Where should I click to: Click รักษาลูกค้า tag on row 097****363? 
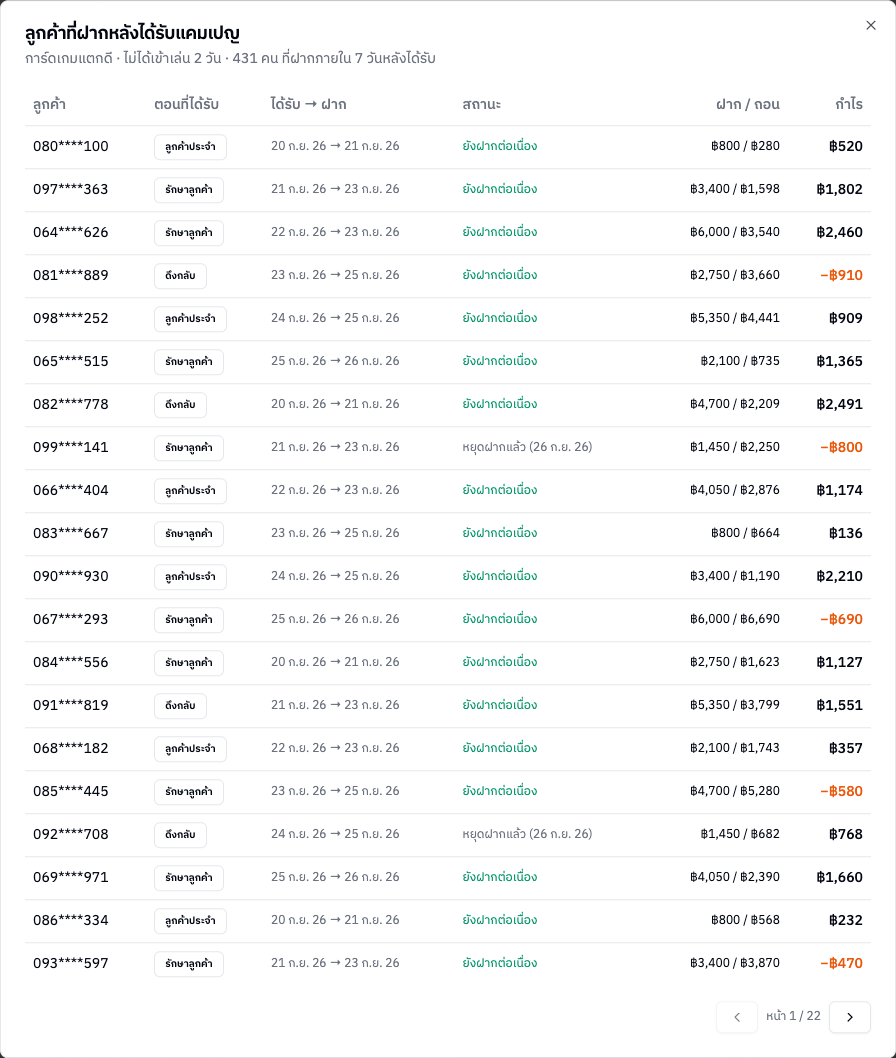189,190
